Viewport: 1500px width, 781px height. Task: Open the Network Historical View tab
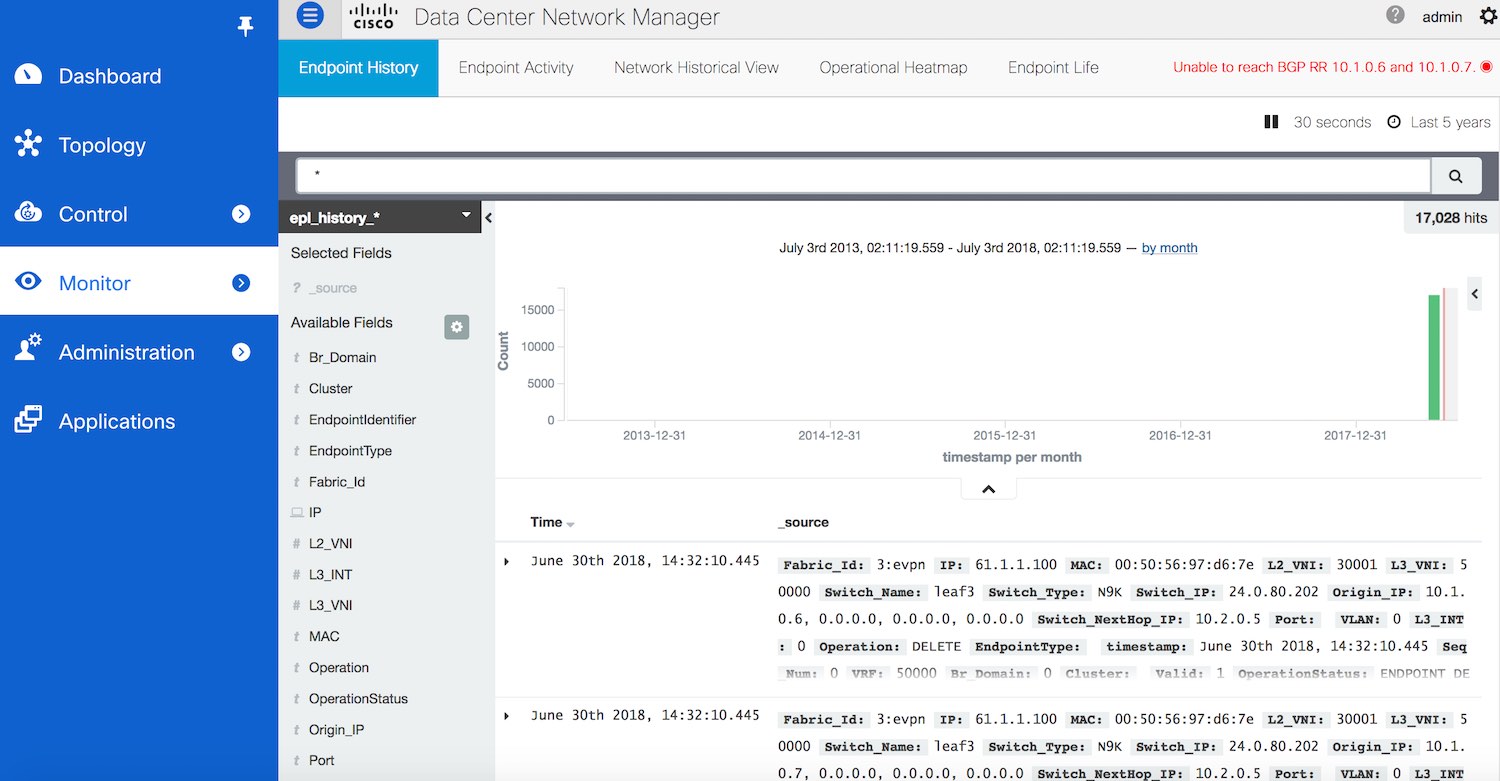696,68
